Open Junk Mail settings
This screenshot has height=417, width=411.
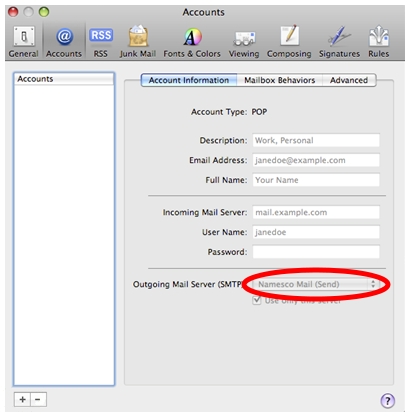[138, 42]
